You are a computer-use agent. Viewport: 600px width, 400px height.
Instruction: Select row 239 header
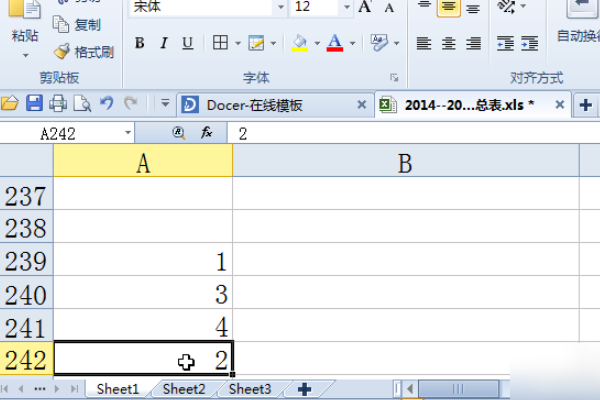(26, 260)
